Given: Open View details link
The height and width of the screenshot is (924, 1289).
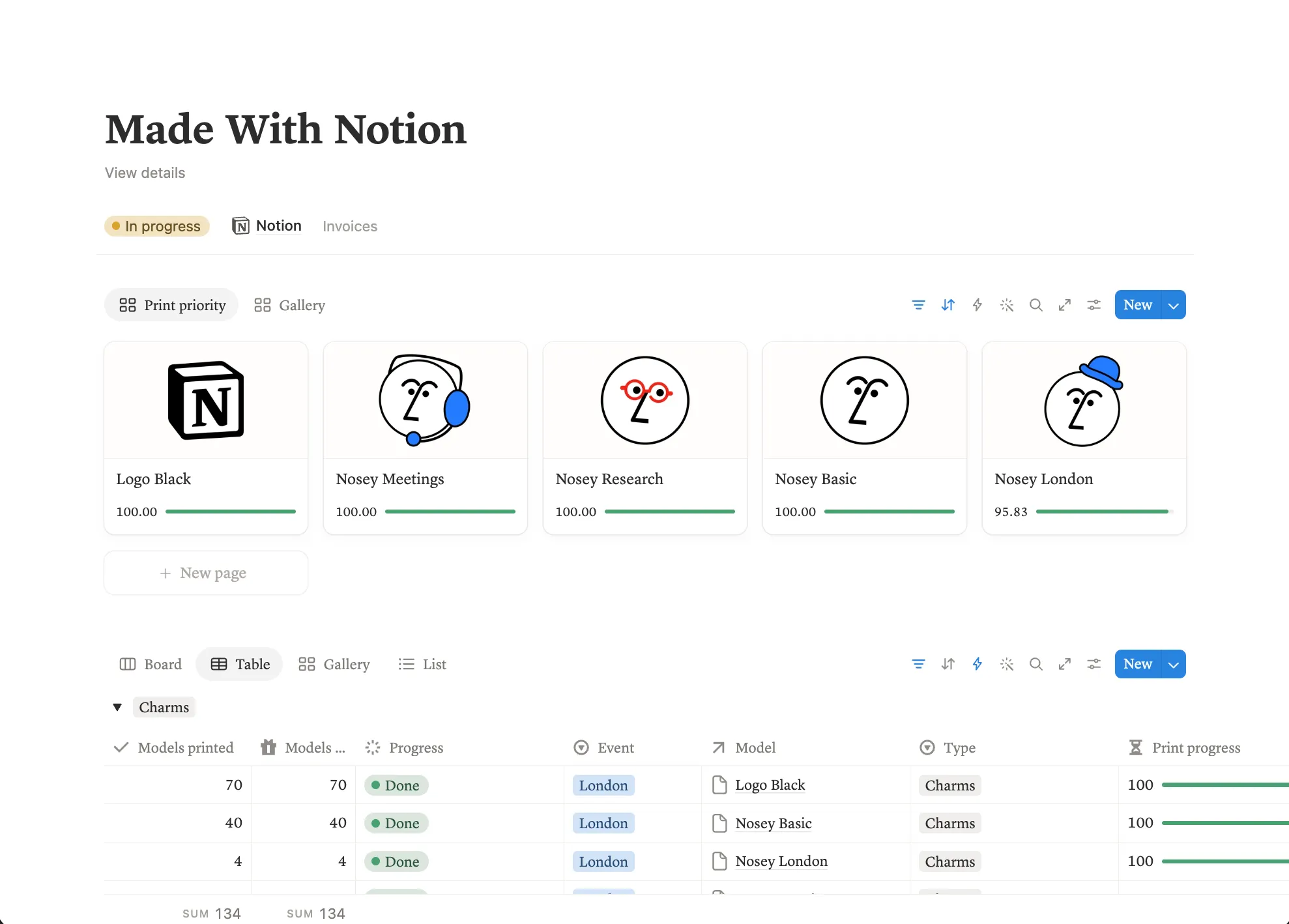Looking at the screenshot, I should [x=145, y=173].
